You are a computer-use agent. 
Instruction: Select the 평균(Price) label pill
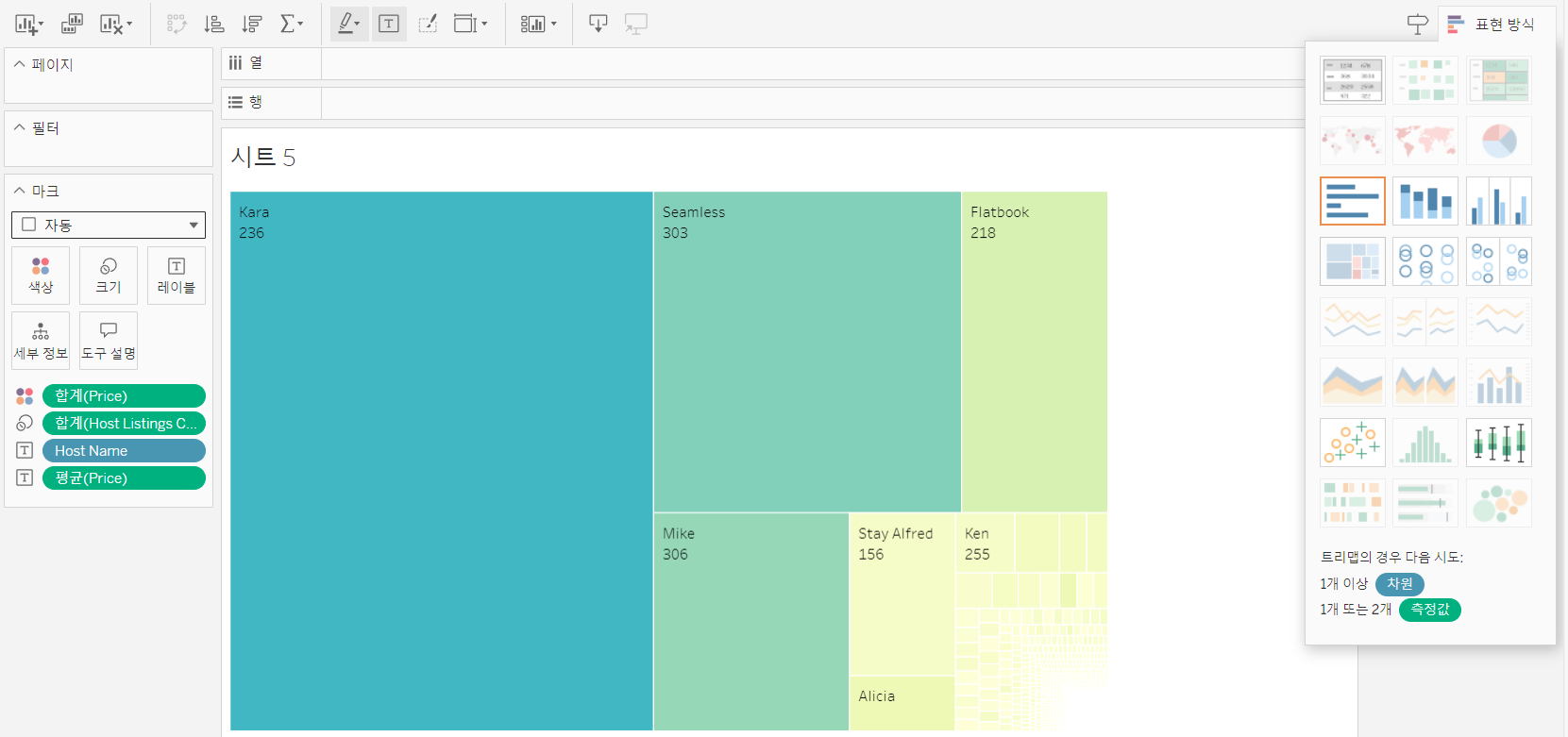point(124,477)
